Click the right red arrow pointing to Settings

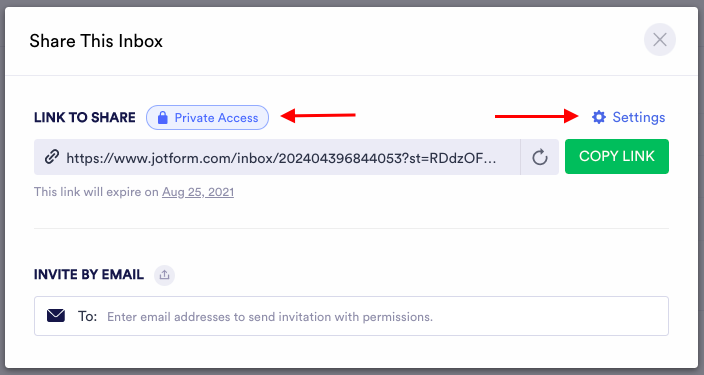tap(537, 116)
